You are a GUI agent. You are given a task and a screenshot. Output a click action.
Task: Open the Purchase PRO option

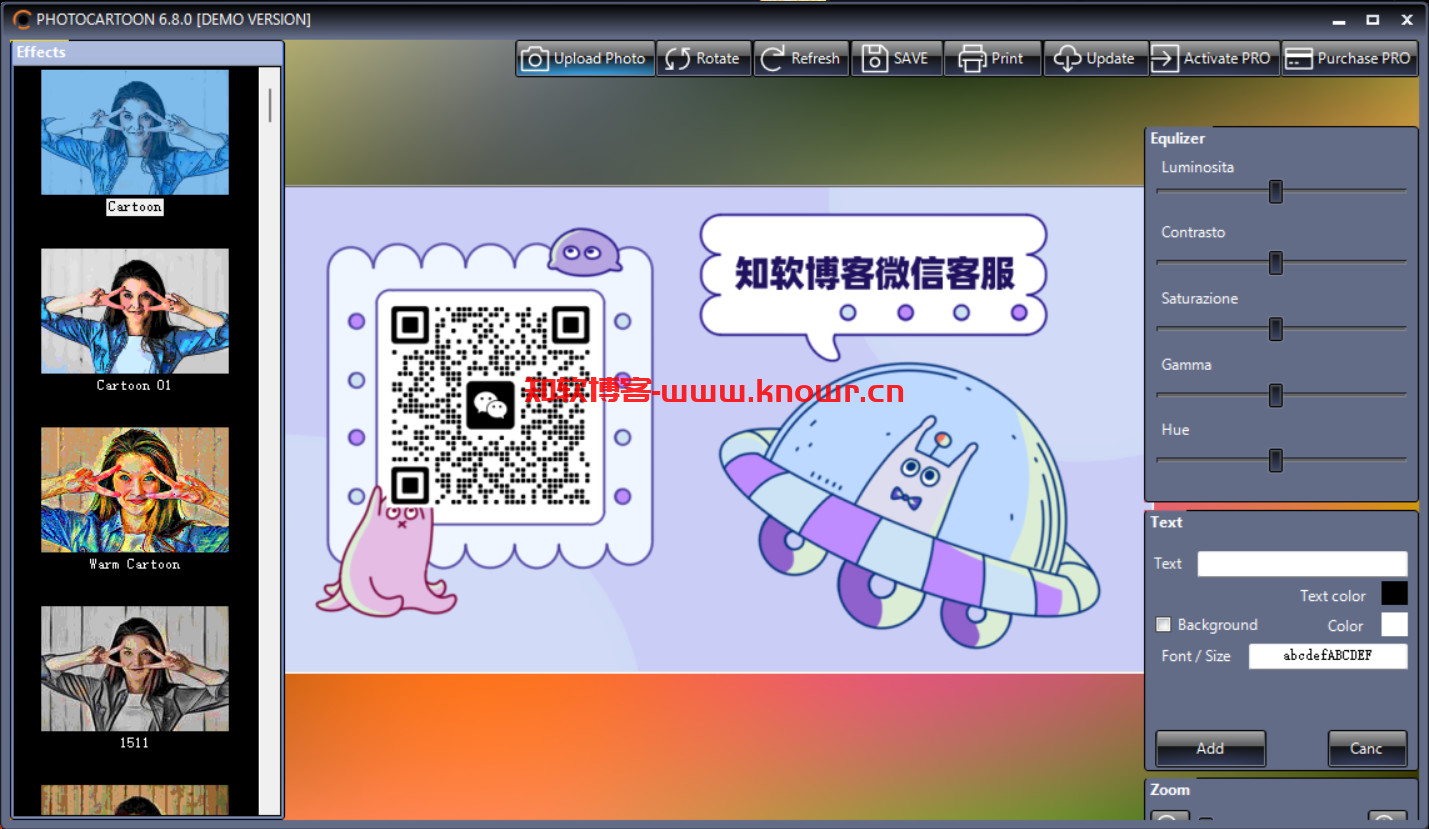click(x=1349, y=58)
